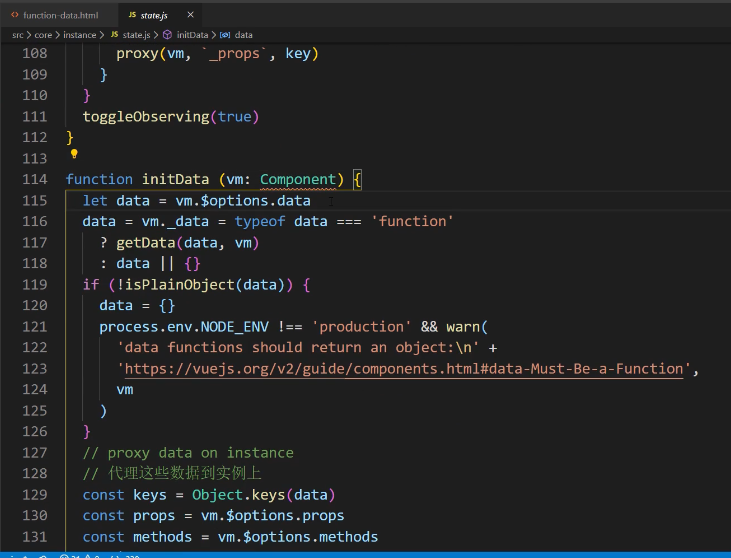Click line number 119 in the gutter
This screenshot has height=558, width=731.
point(35,284)
